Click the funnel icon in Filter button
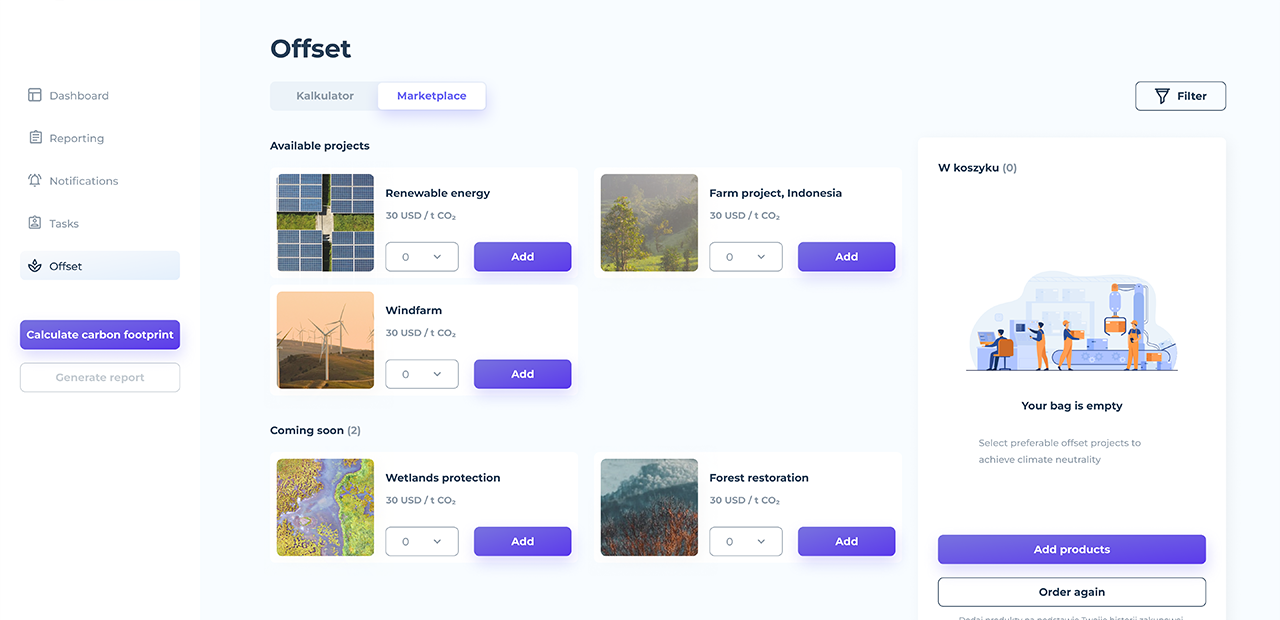Image resolution: width=1280 pixels, height=620 pixels. click(1162, 96)
